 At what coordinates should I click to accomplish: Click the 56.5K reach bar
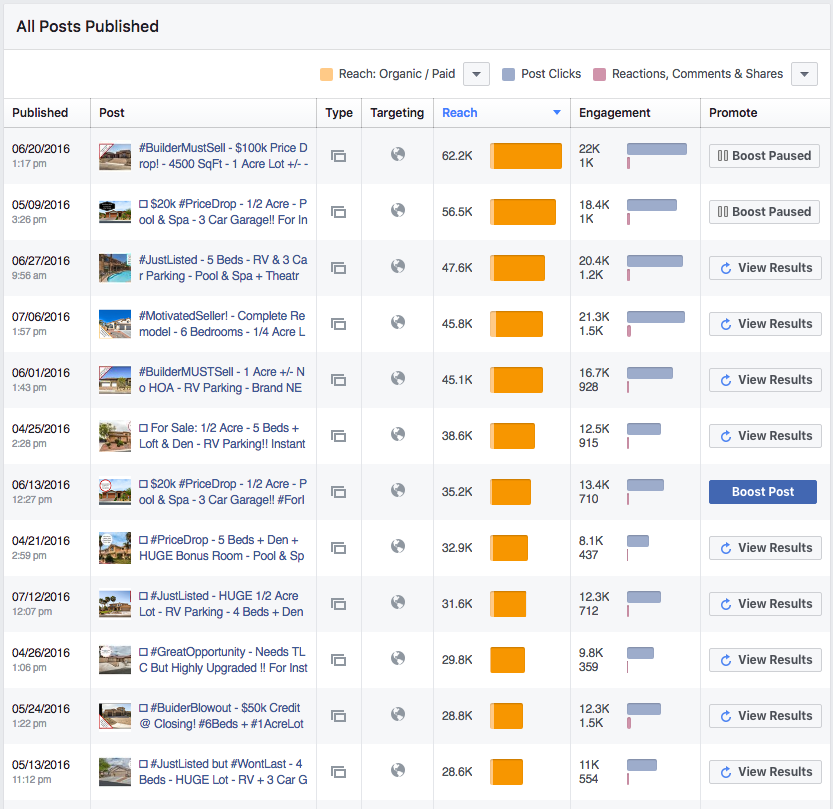[523, 212]
